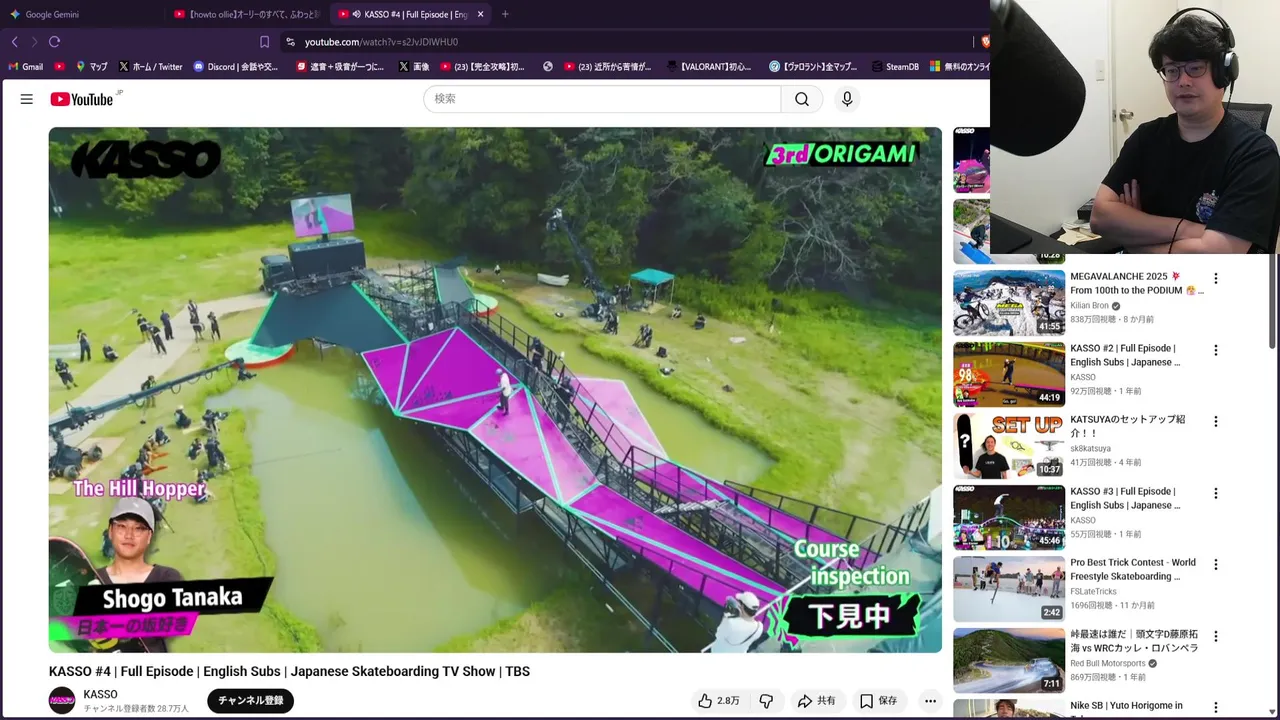Open 近所から苦情が bookmark
The height and width of the screenshot is (720, 1280).
(607, 67)
